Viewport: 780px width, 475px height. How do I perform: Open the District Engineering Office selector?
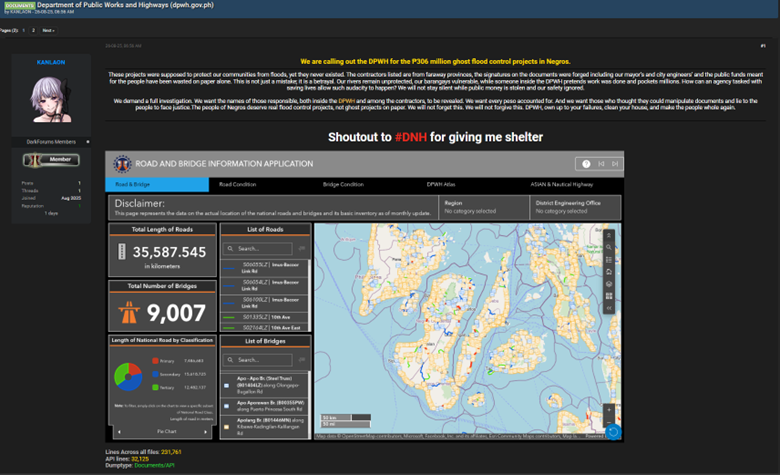(x=576, y=207)
